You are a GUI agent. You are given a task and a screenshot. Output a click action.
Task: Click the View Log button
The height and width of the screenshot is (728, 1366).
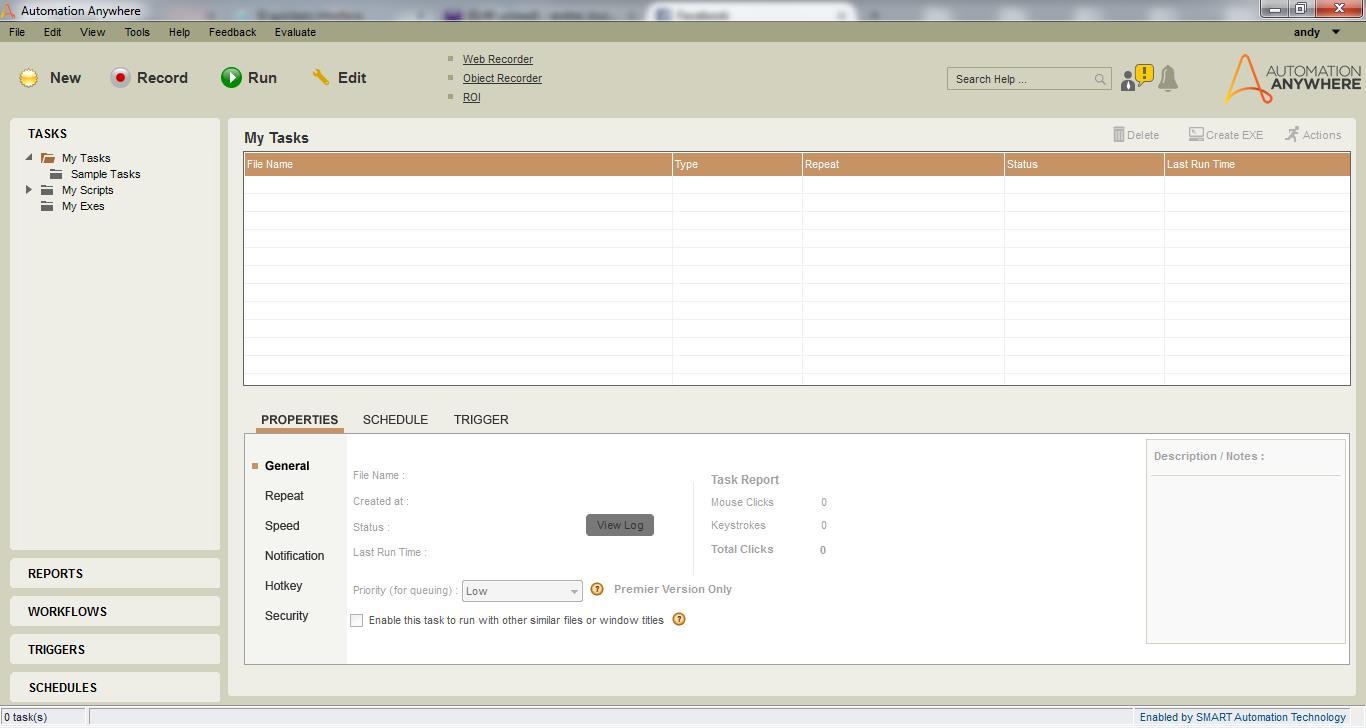pyautogui.click(x=619, y=525)
